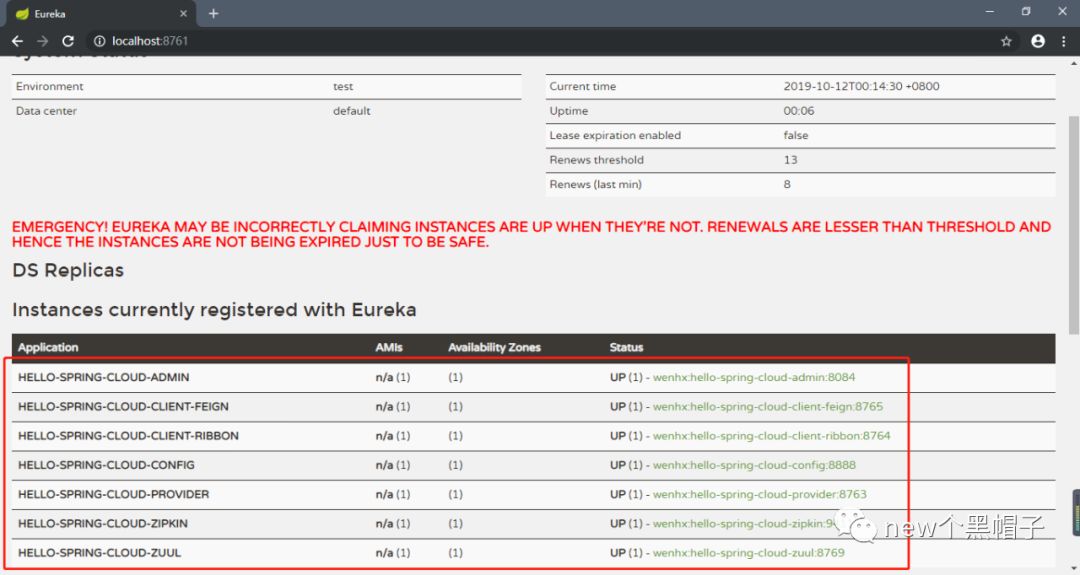
Task: Reload the Eureka page
Action: click(68, 41)
